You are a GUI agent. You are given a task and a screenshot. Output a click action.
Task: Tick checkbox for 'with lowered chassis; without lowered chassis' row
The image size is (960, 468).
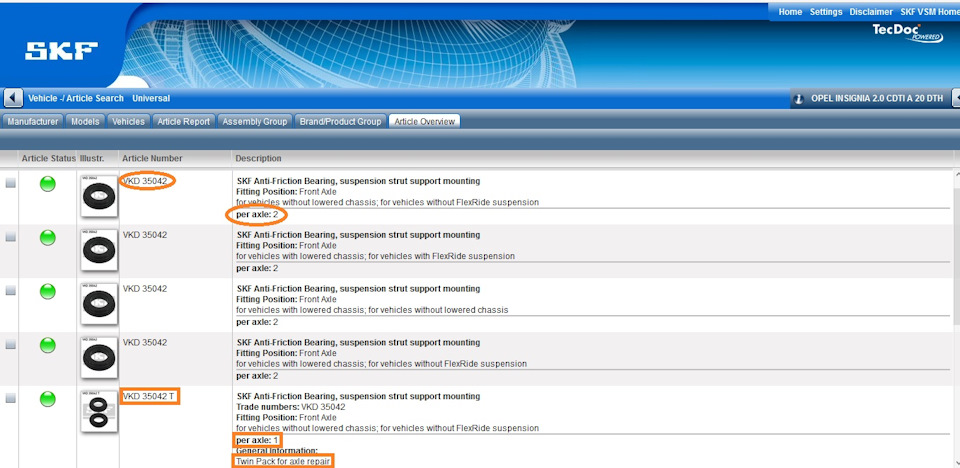click(10, 291)
